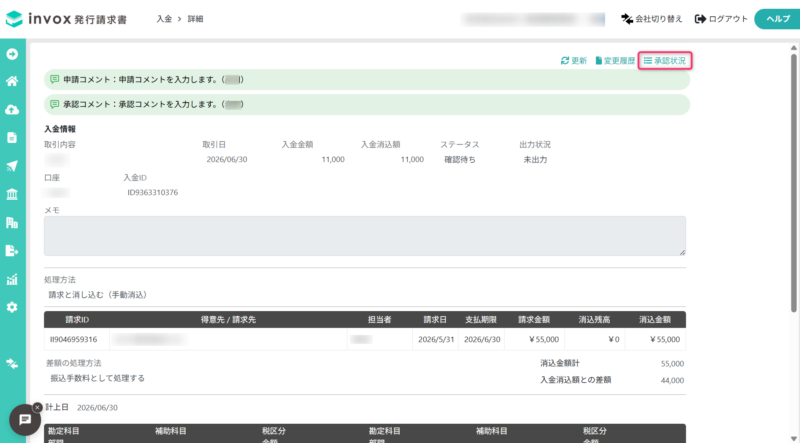Open the settings gear icon in the sidebar
Image resolution: width=800 pixels, height=443 pixels.
pos(12,307)
